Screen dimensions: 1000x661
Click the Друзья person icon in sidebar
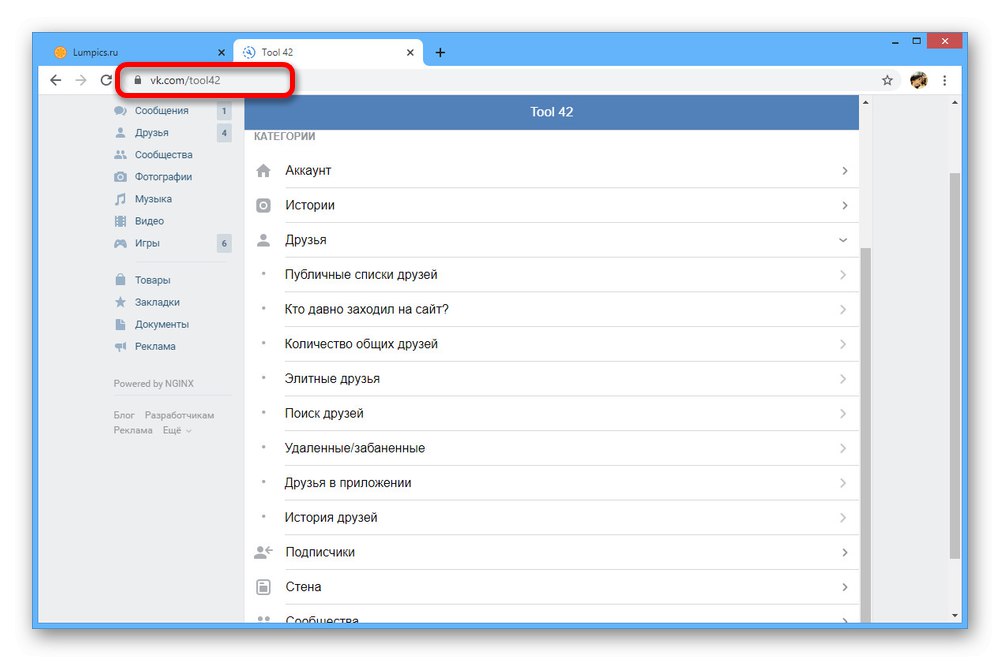tap(120, 133)
